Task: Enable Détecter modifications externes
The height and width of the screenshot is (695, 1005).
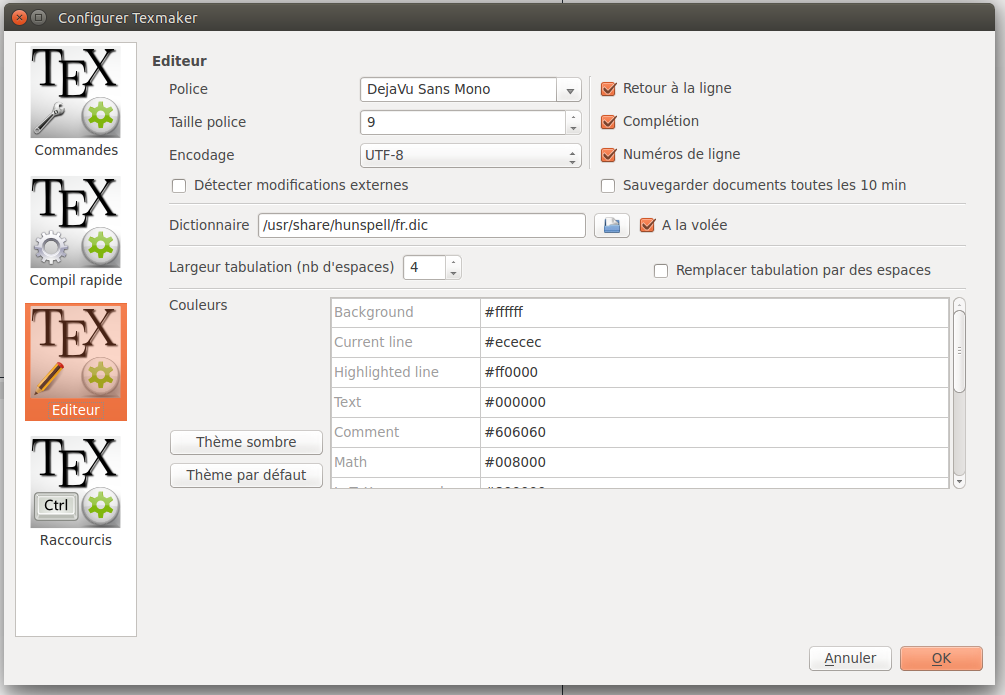Action: [179, 185]
